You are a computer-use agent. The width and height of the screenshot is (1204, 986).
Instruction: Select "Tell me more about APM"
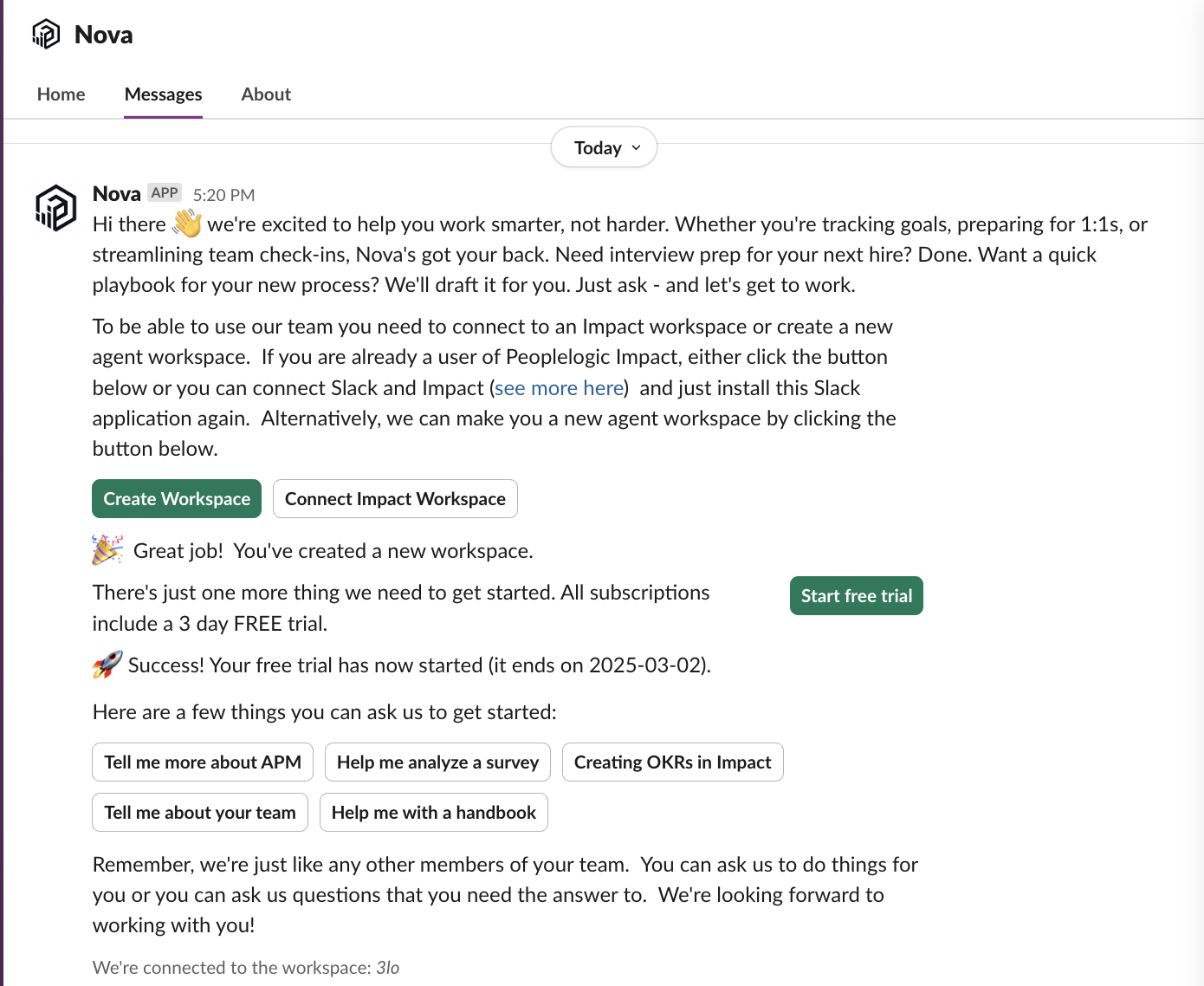coord(203,762)
